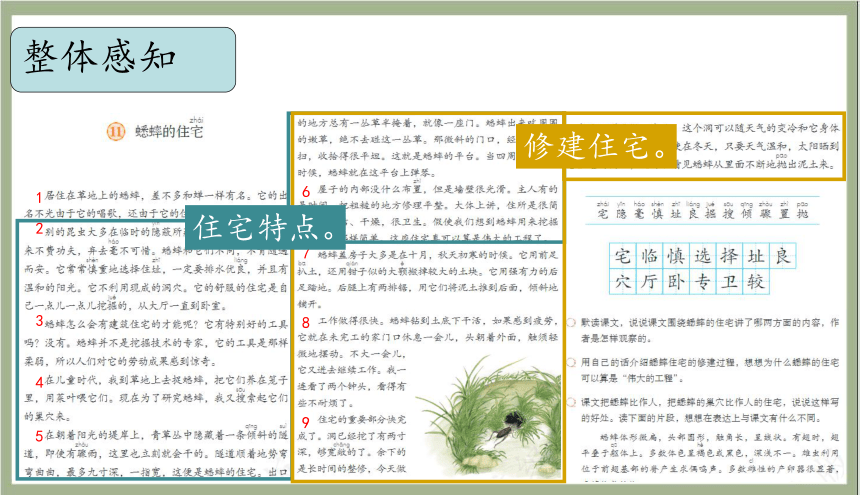860x495 pixels.
Task: Click the orange lesson number 11 badge
Action: coord(116,132)
